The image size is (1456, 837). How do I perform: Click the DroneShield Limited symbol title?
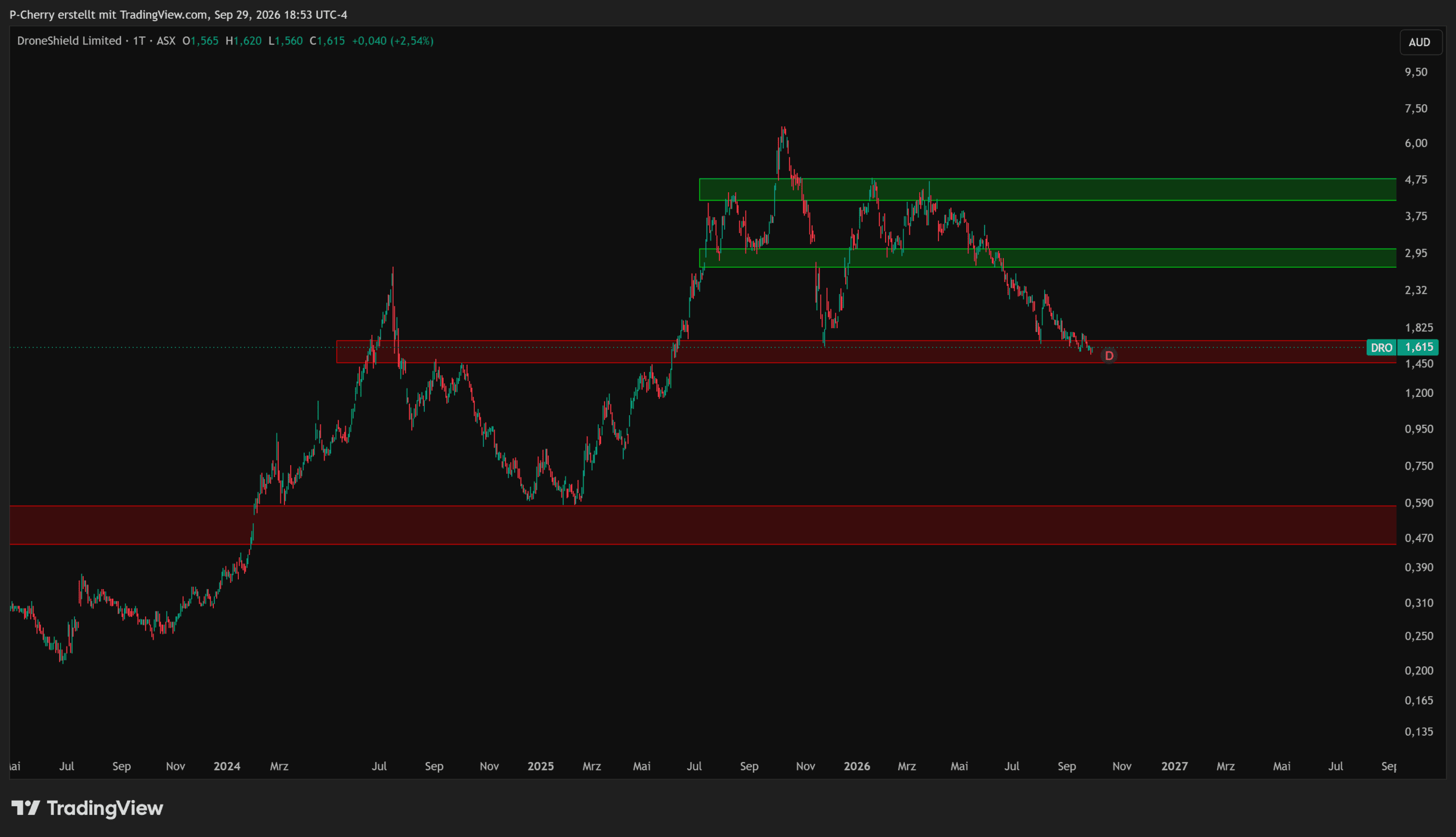point(69,41)
